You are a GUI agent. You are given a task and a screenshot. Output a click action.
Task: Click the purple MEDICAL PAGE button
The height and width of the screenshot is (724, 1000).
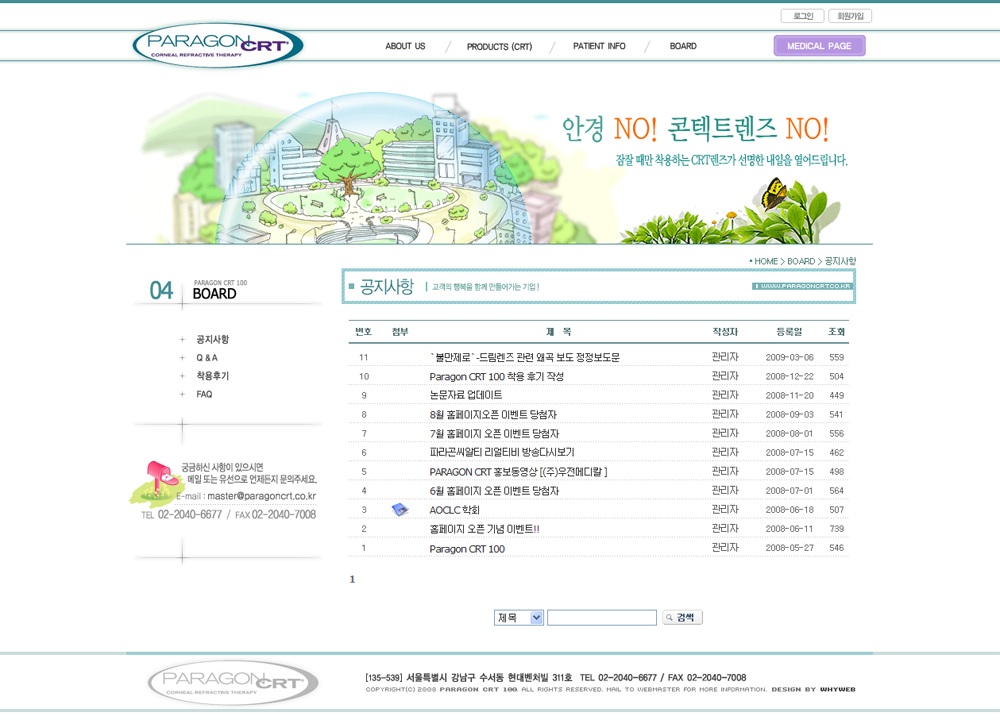coord(819,46)
